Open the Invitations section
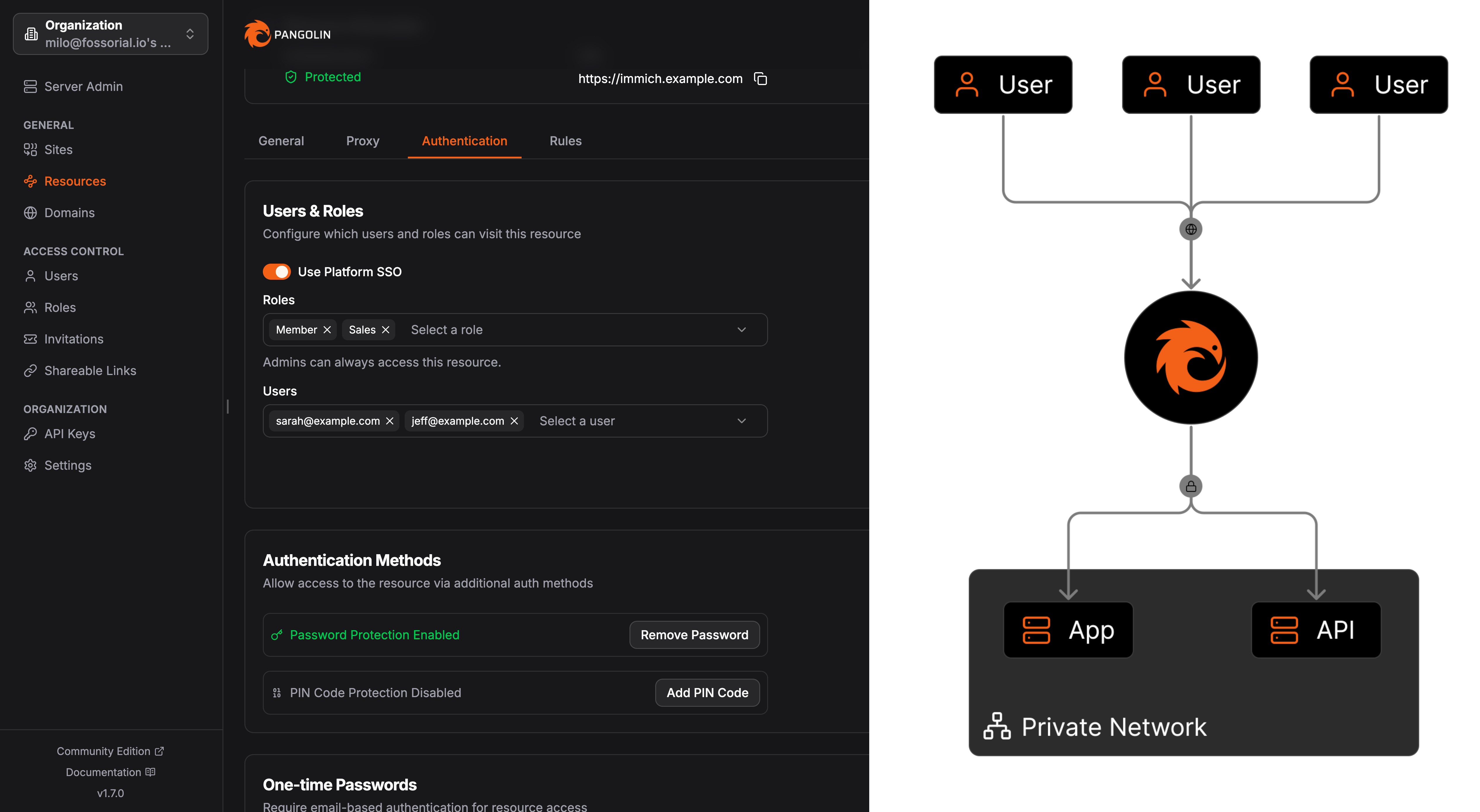The height and width of the screenshot is (812, 1480). [74, 339]
